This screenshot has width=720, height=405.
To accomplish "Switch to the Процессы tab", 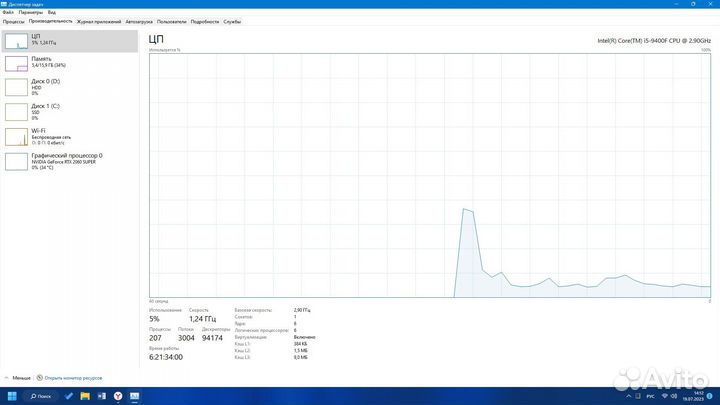I will click(13, 22).
